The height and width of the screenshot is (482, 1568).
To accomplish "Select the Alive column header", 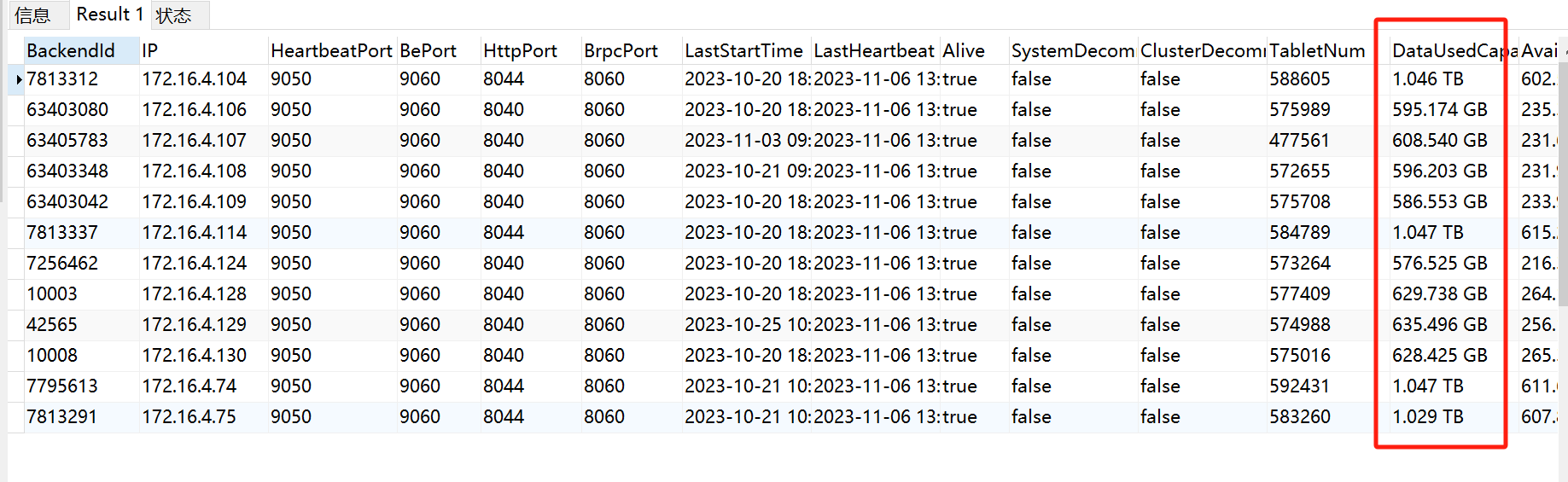I will click(x=964, y=51).
